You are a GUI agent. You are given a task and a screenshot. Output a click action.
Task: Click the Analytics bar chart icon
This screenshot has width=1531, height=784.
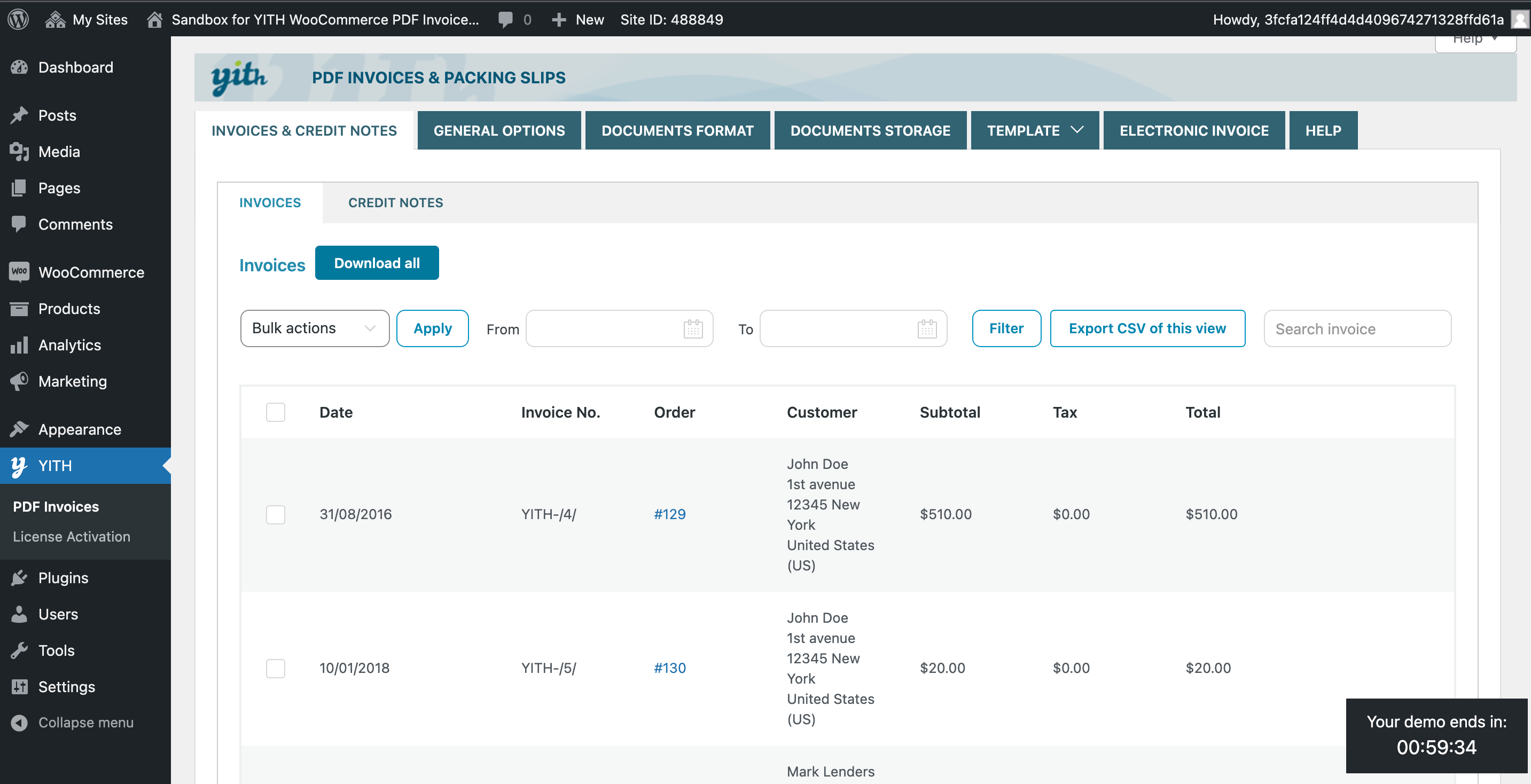pos(19,345)
